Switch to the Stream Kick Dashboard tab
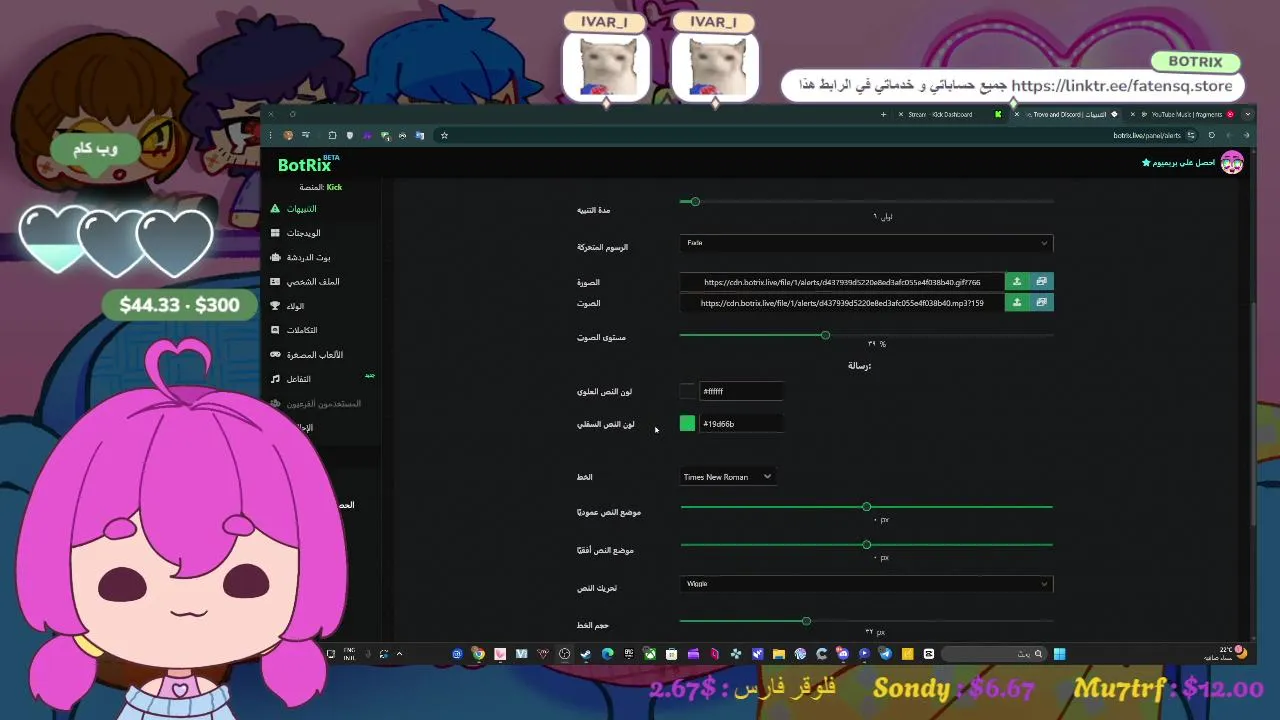 (950, 114)
